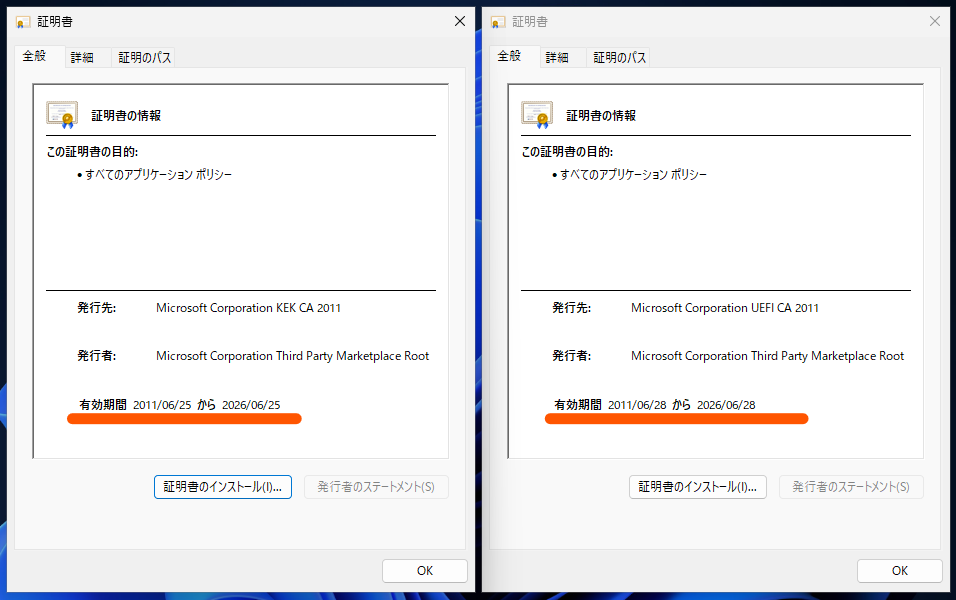Click the 証明書の情報 heading in the left window
This screenshot has width=956, height=600.
click(x=126, y=116)
